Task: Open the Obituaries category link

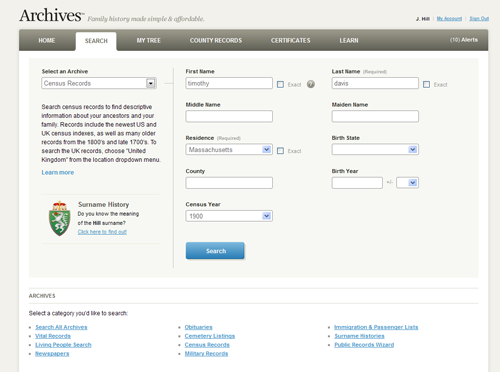Action: pos(199,327)
